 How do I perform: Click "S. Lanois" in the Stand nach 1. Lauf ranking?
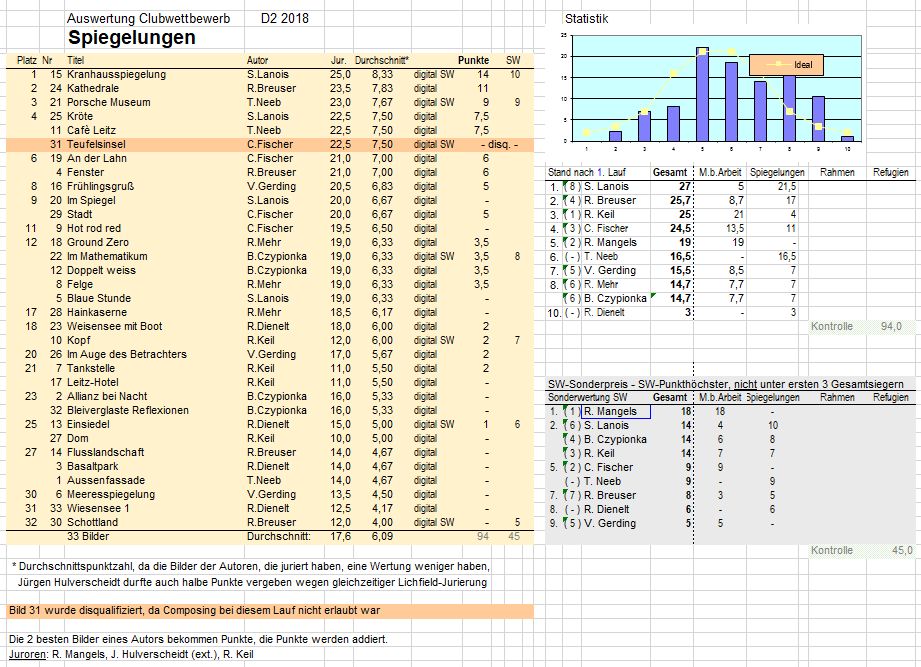coord(606,187)
